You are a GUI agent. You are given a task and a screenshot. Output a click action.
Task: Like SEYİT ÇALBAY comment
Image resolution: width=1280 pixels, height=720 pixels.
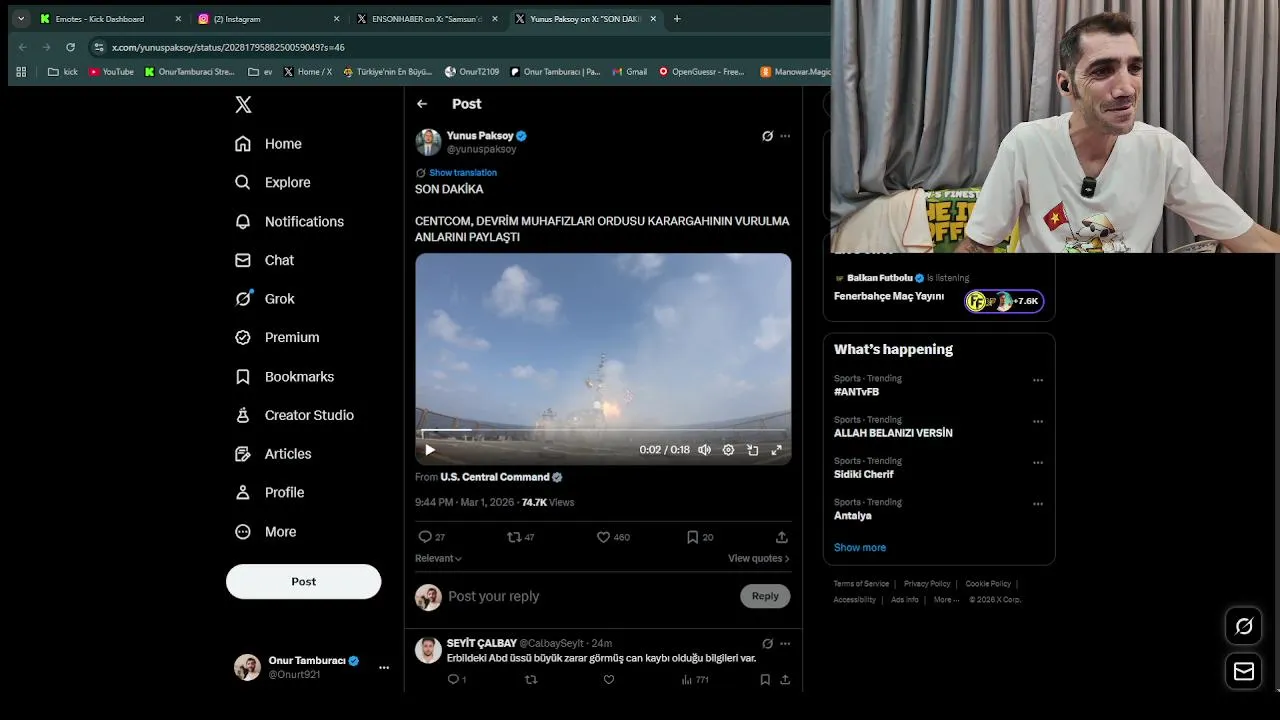[x=609, y=680]
